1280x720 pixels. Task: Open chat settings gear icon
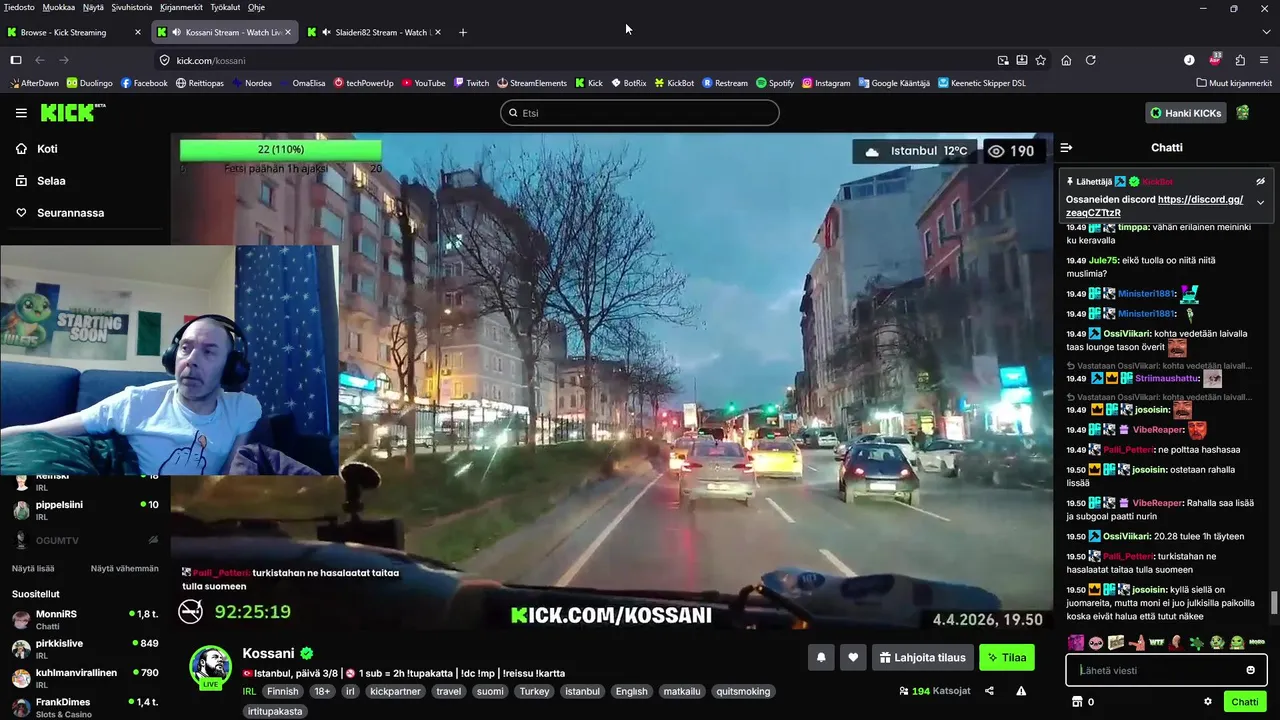pyautogui.click(x=1208, y=702)
